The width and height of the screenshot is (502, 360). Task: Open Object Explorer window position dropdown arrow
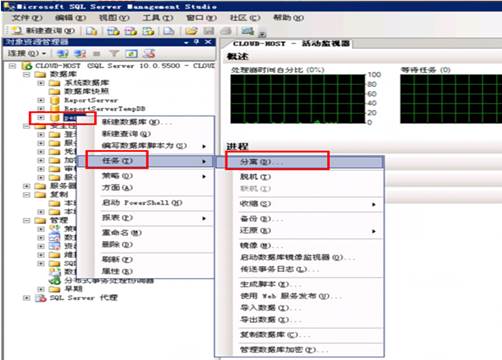pyautogui.click(x=186, y=42)
